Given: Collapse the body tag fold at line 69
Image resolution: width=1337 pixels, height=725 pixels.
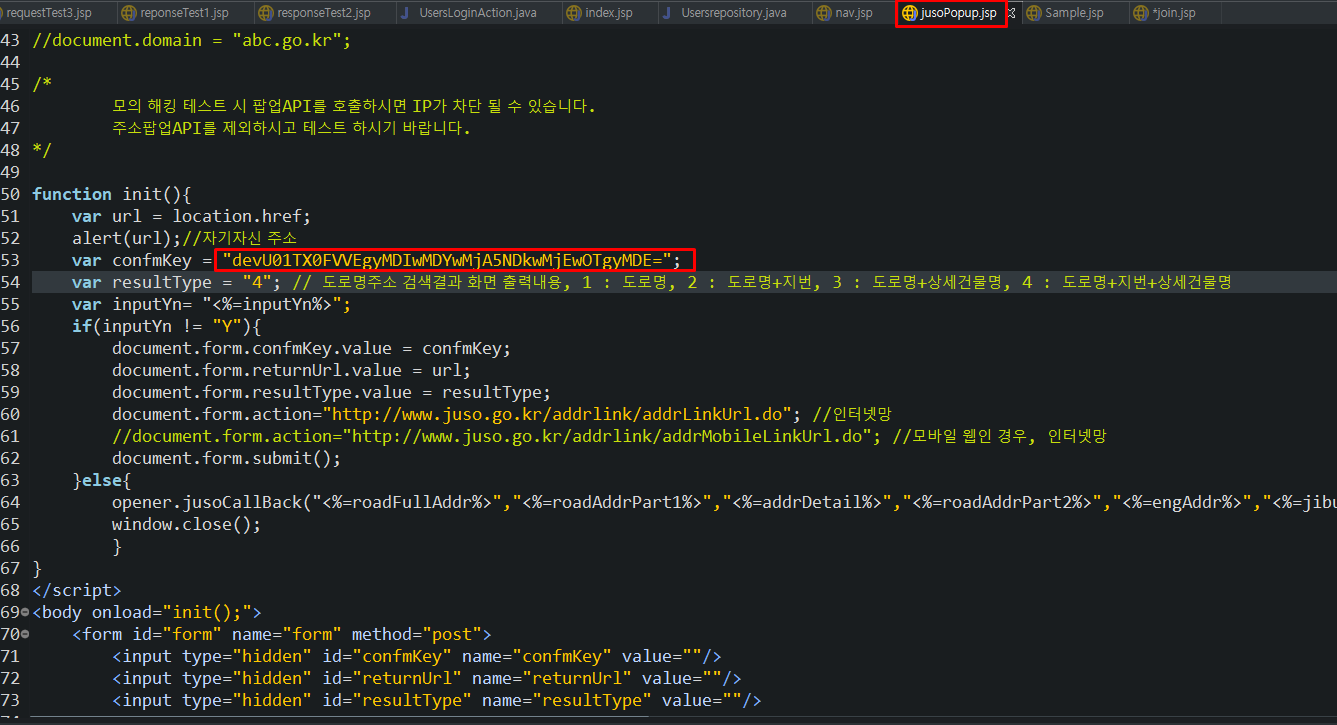Looking at the screenshot, I should 25,612.
